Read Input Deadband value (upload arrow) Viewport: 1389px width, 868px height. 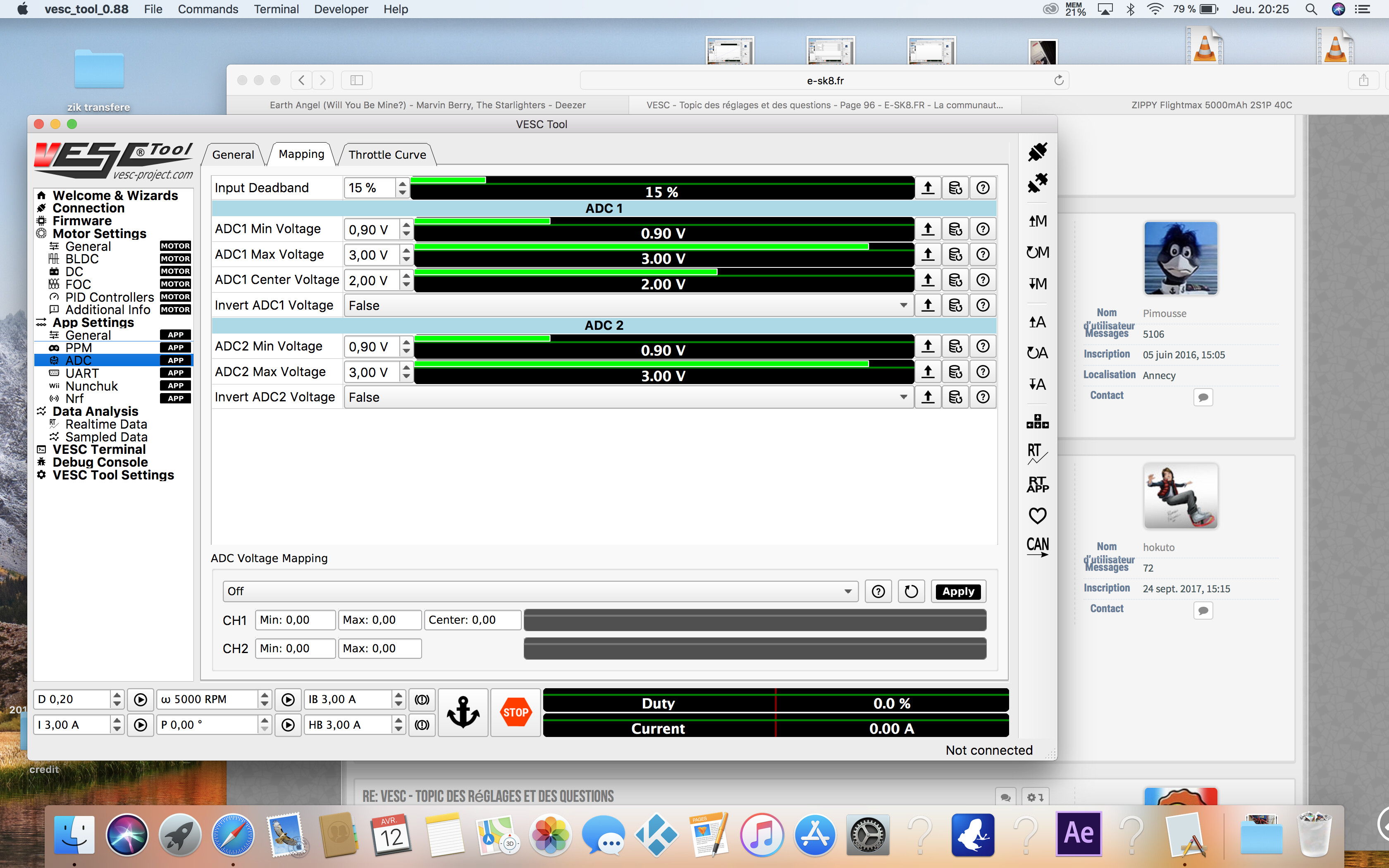pos(928,188)
